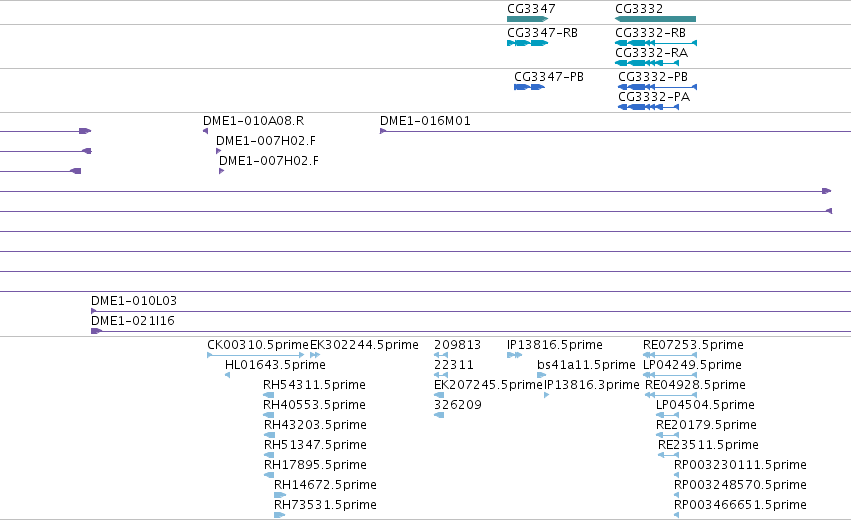The height and width of the screenshot is (520, 851).
Task: Click the RH14672.5prime EST arrow glyph
Action: 280,495
